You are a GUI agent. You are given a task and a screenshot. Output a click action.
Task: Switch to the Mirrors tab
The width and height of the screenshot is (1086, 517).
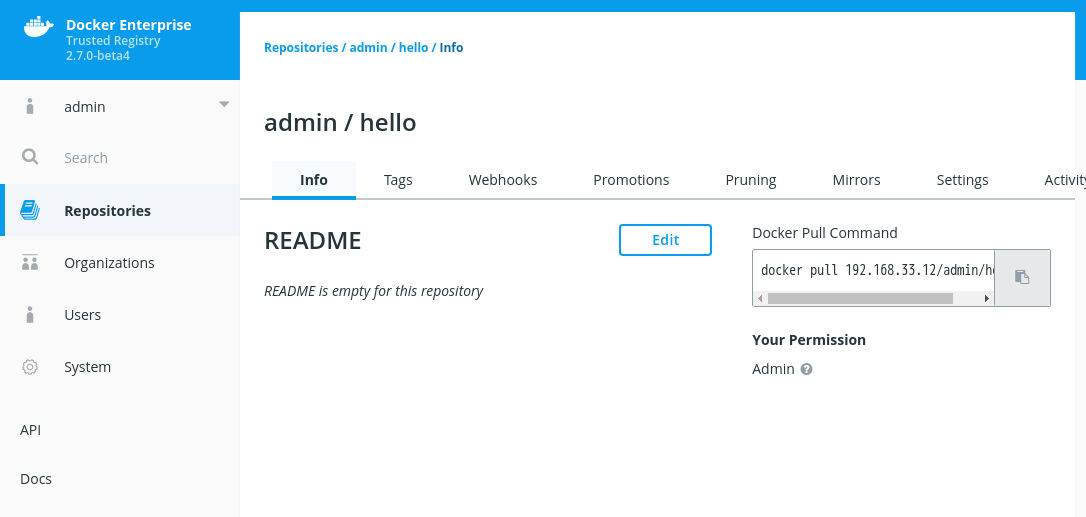(856, 180)
